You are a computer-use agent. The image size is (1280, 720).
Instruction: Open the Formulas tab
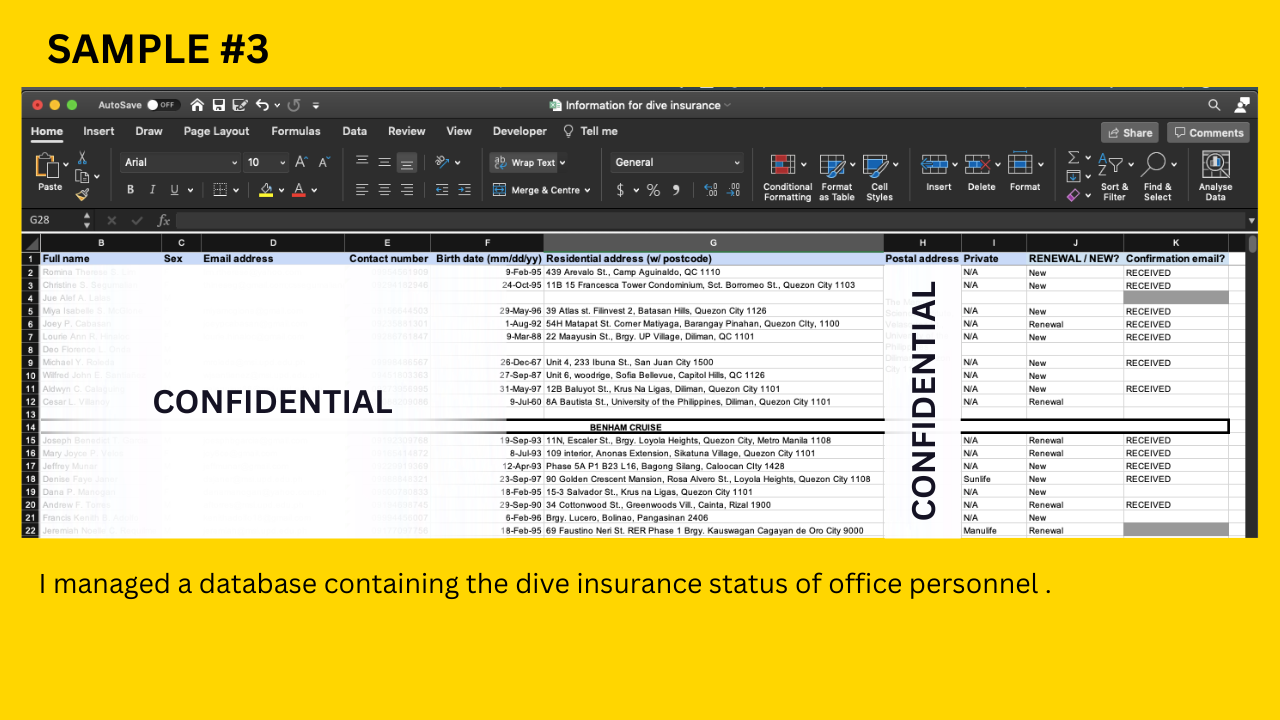[x=296, y=131]
